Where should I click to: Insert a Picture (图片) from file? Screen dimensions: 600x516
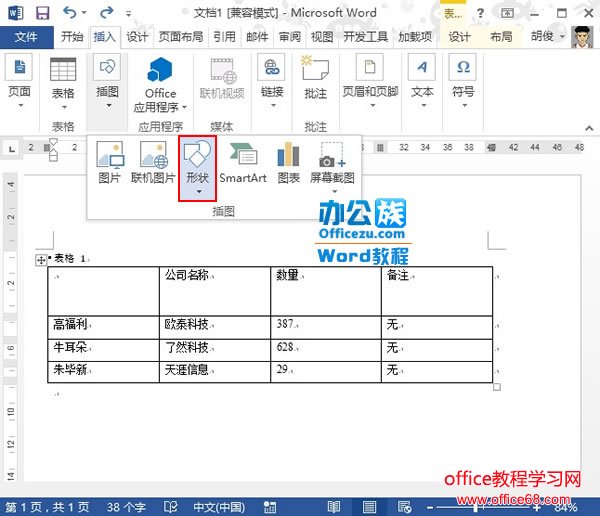(109, 162)
